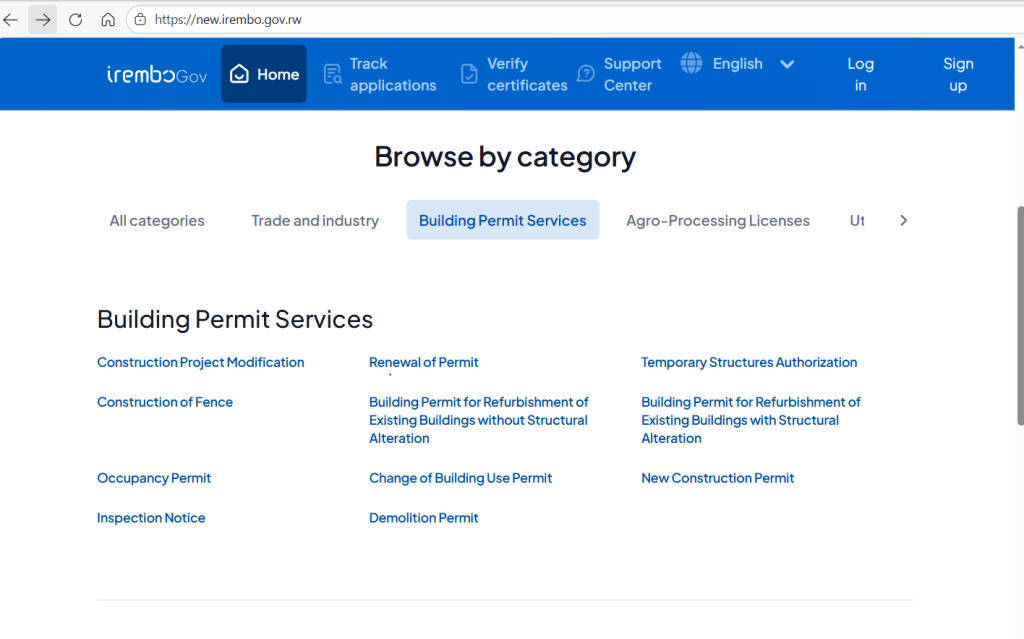Click the Support Center help icon
1024x639 pixels.
pos(586,74)
